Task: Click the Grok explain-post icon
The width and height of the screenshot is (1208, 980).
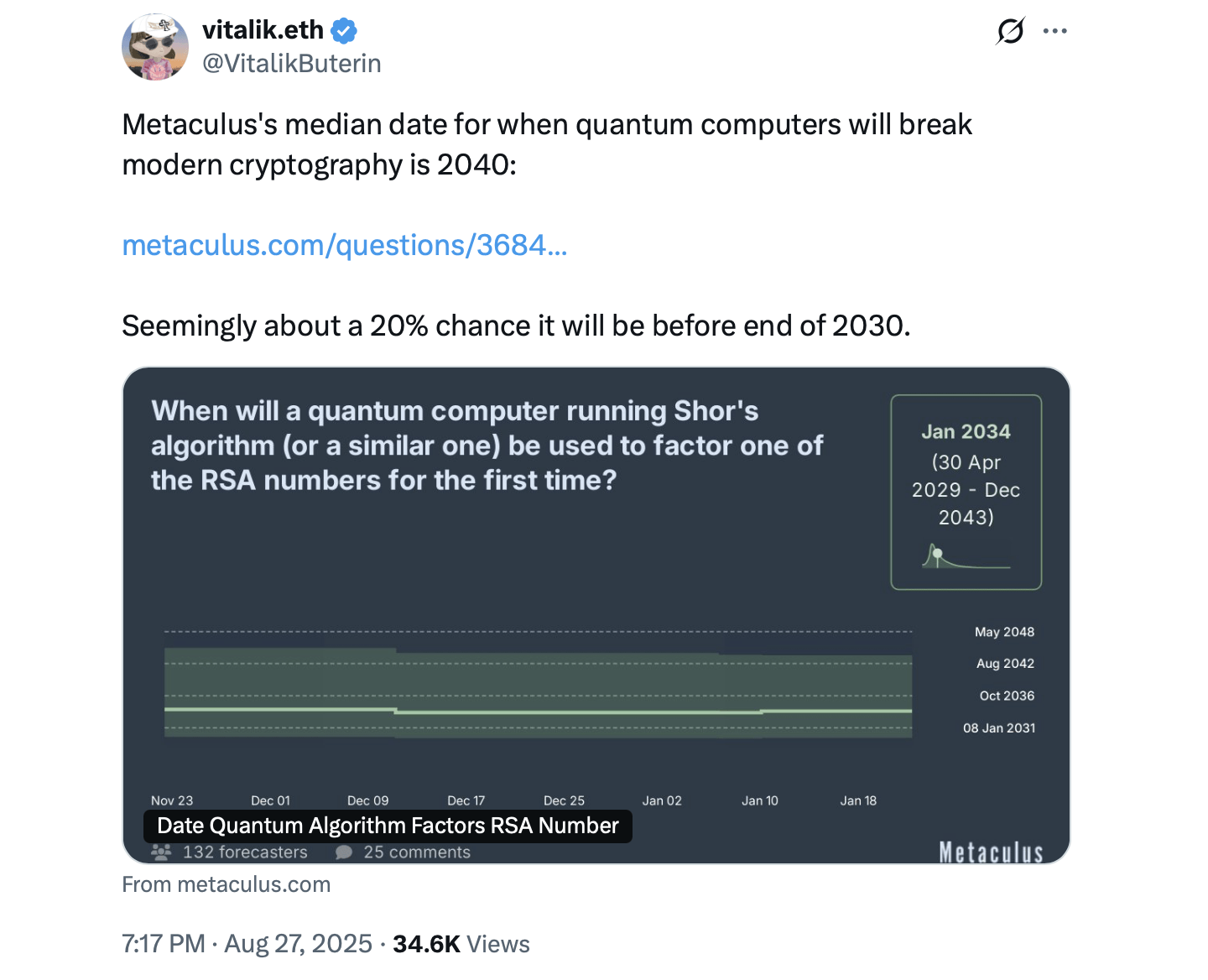Action: (x=1010, y=32)
